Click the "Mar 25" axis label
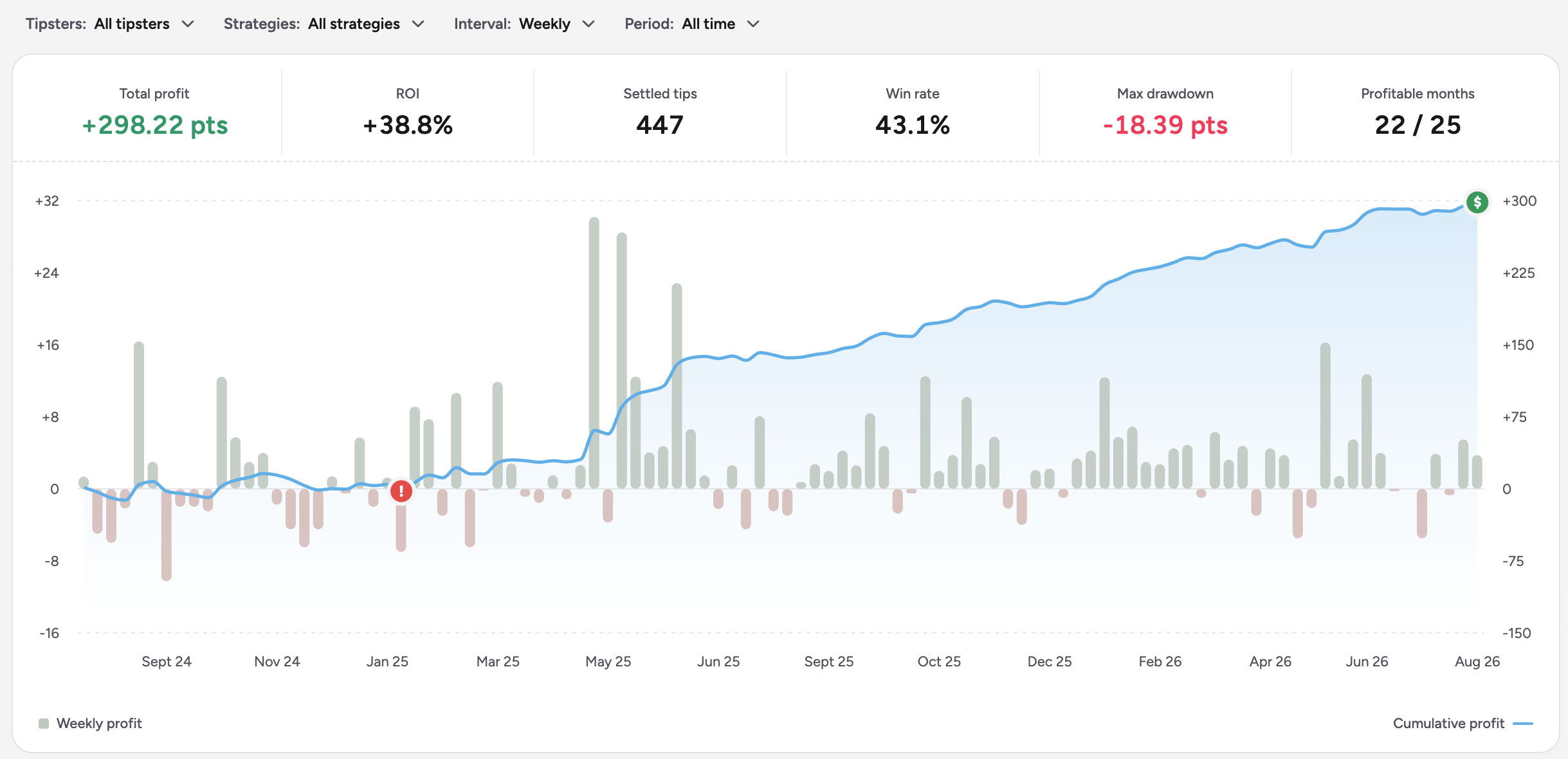 (498, 661)
